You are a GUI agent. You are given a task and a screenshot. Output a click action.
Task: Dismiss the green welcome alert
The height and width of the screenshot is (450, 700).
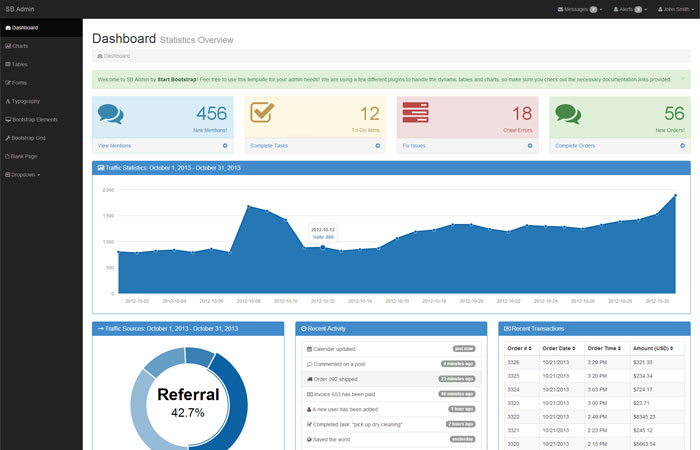tap(683, 79)
